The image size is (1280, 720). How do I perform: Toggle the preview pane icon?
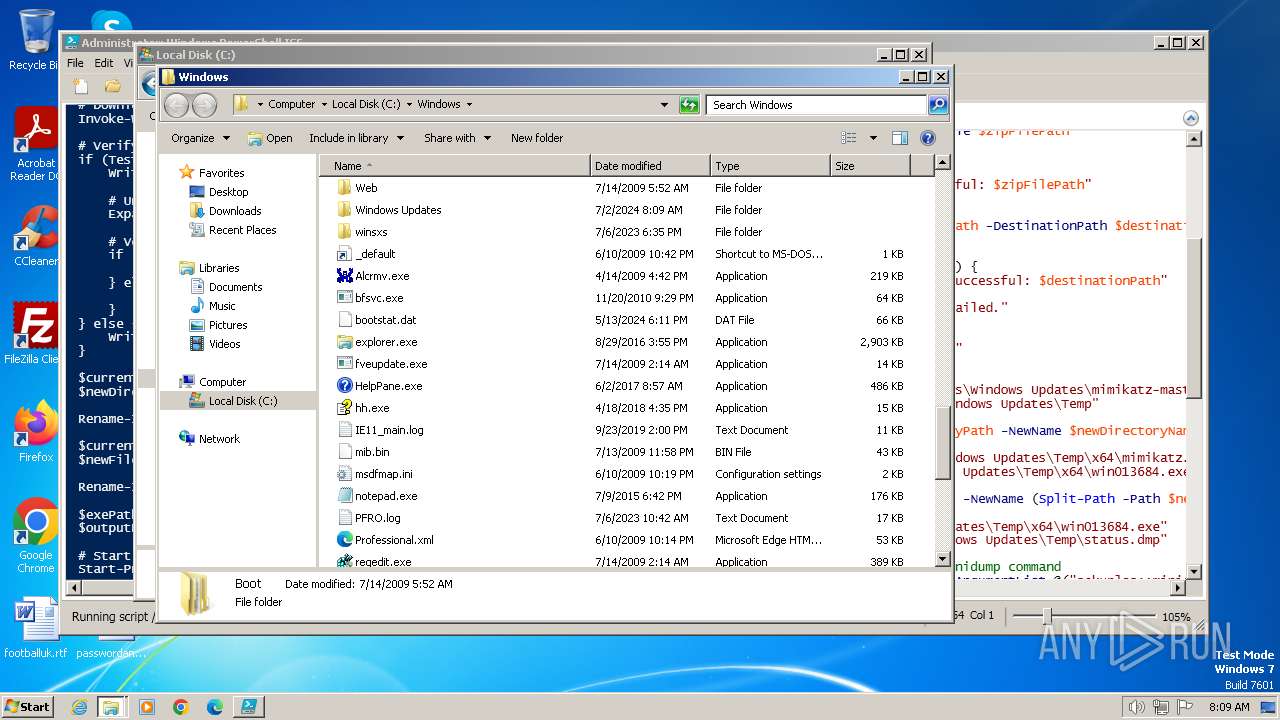pos(899,138)
